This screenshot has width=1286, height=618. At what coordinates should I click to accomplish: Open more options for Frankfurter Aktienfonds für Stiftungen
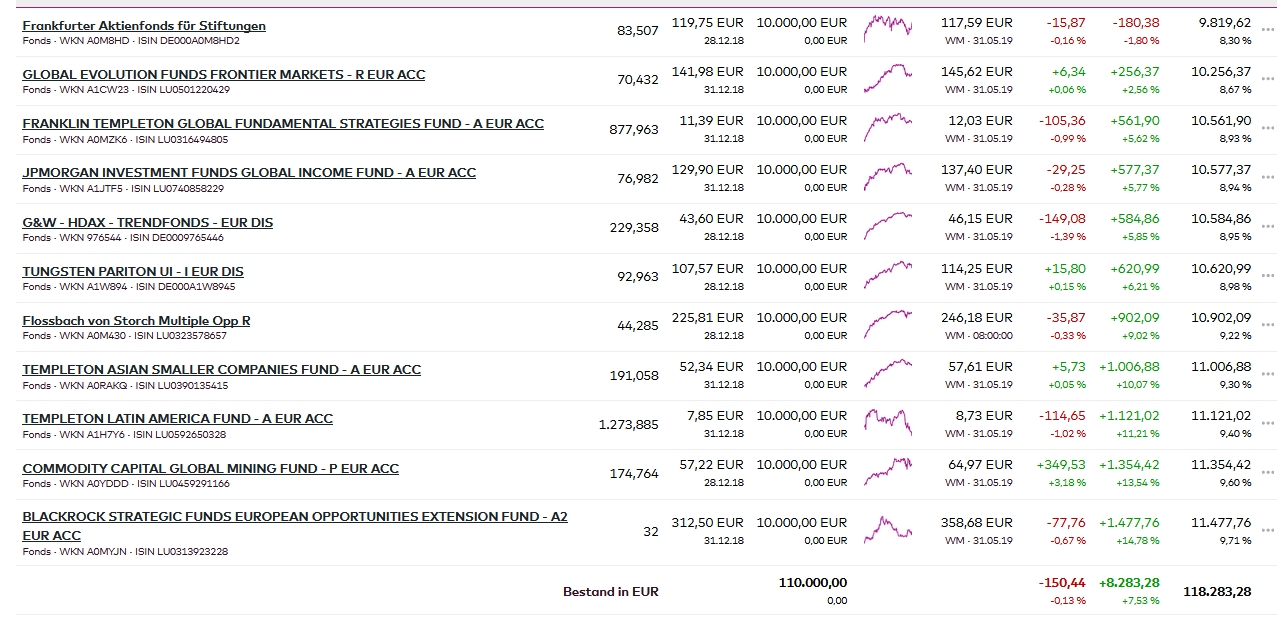1268,30
